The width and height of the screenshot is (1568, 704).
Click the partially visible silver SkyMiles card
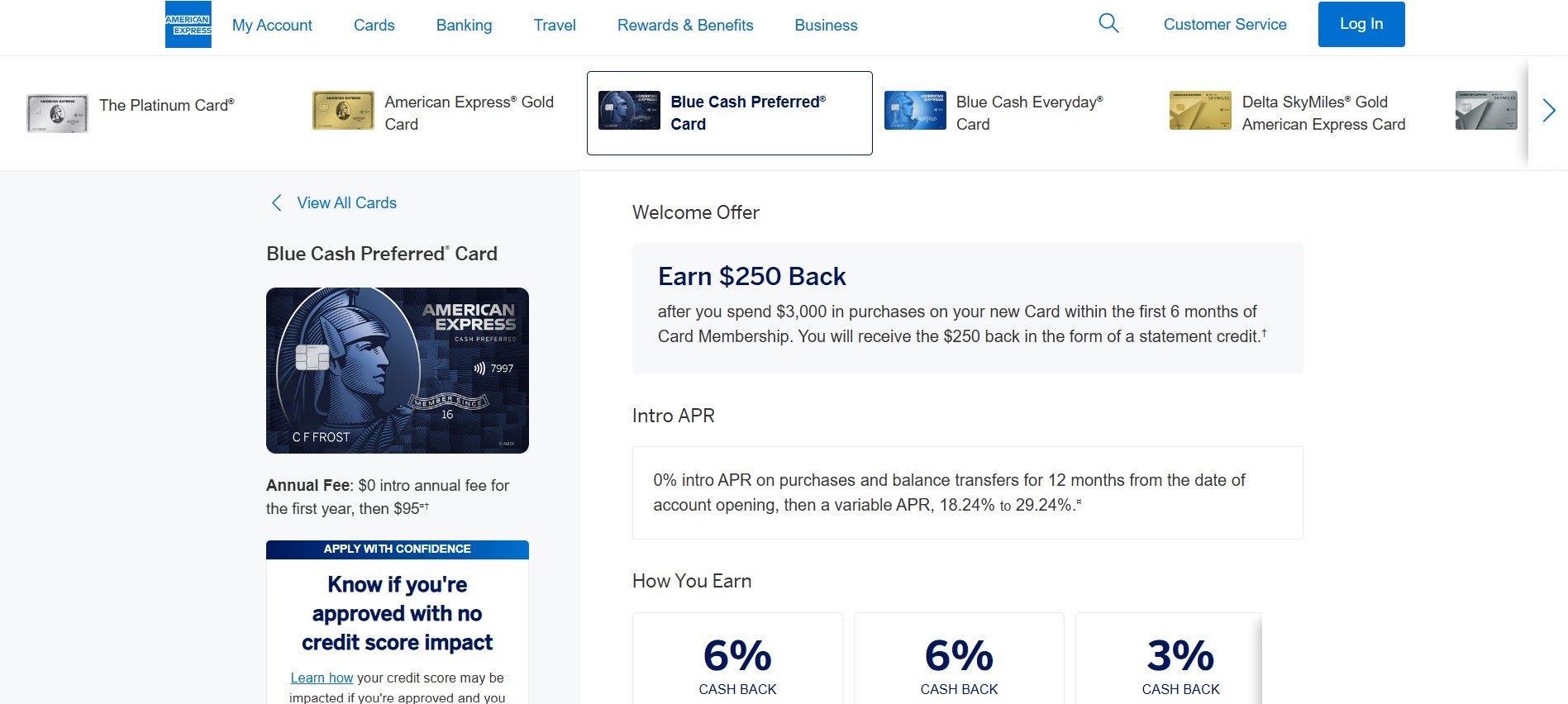pos(1486,111)
